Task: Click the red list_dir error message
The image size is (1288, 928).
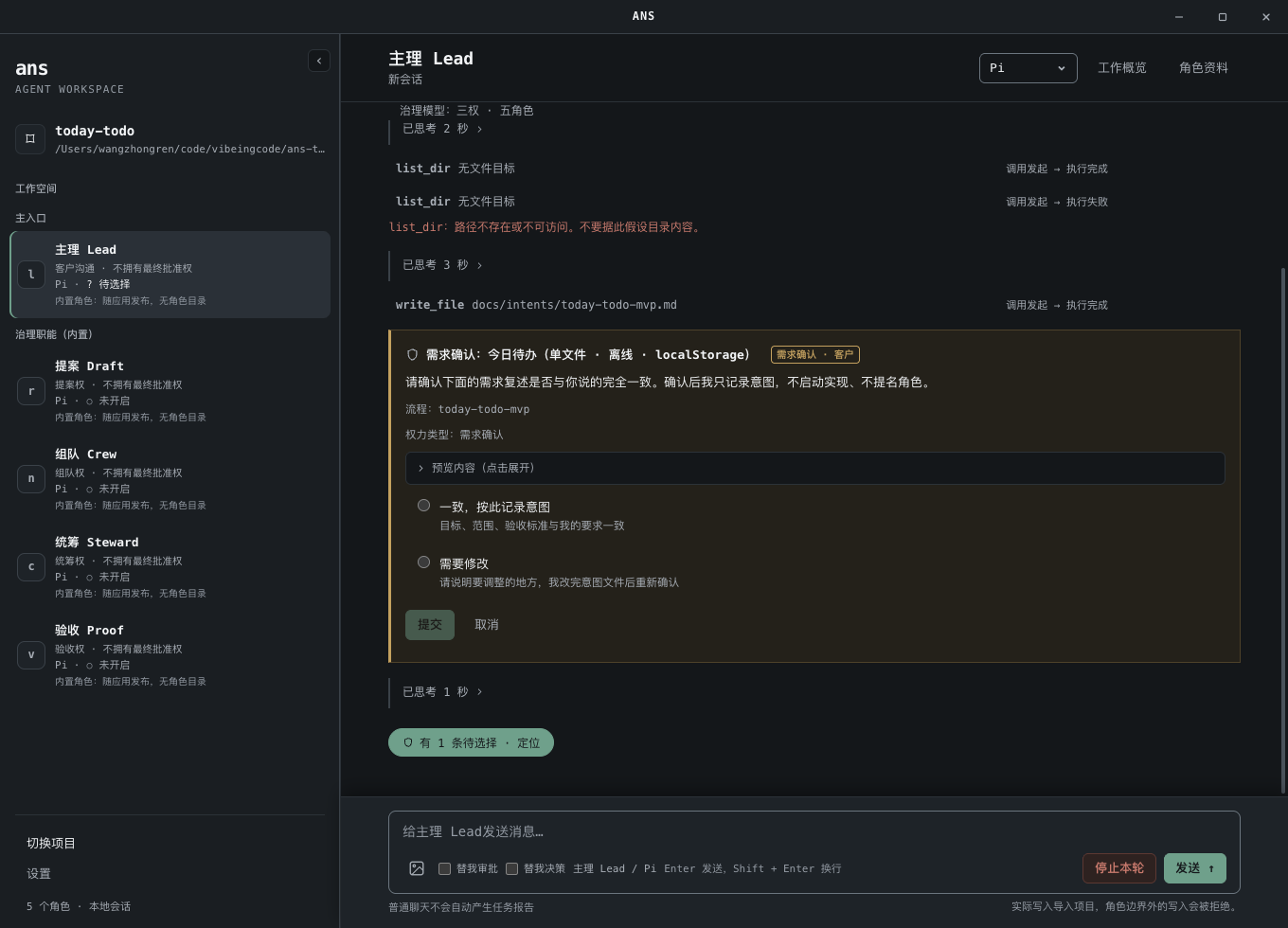Action: [546, 227]
